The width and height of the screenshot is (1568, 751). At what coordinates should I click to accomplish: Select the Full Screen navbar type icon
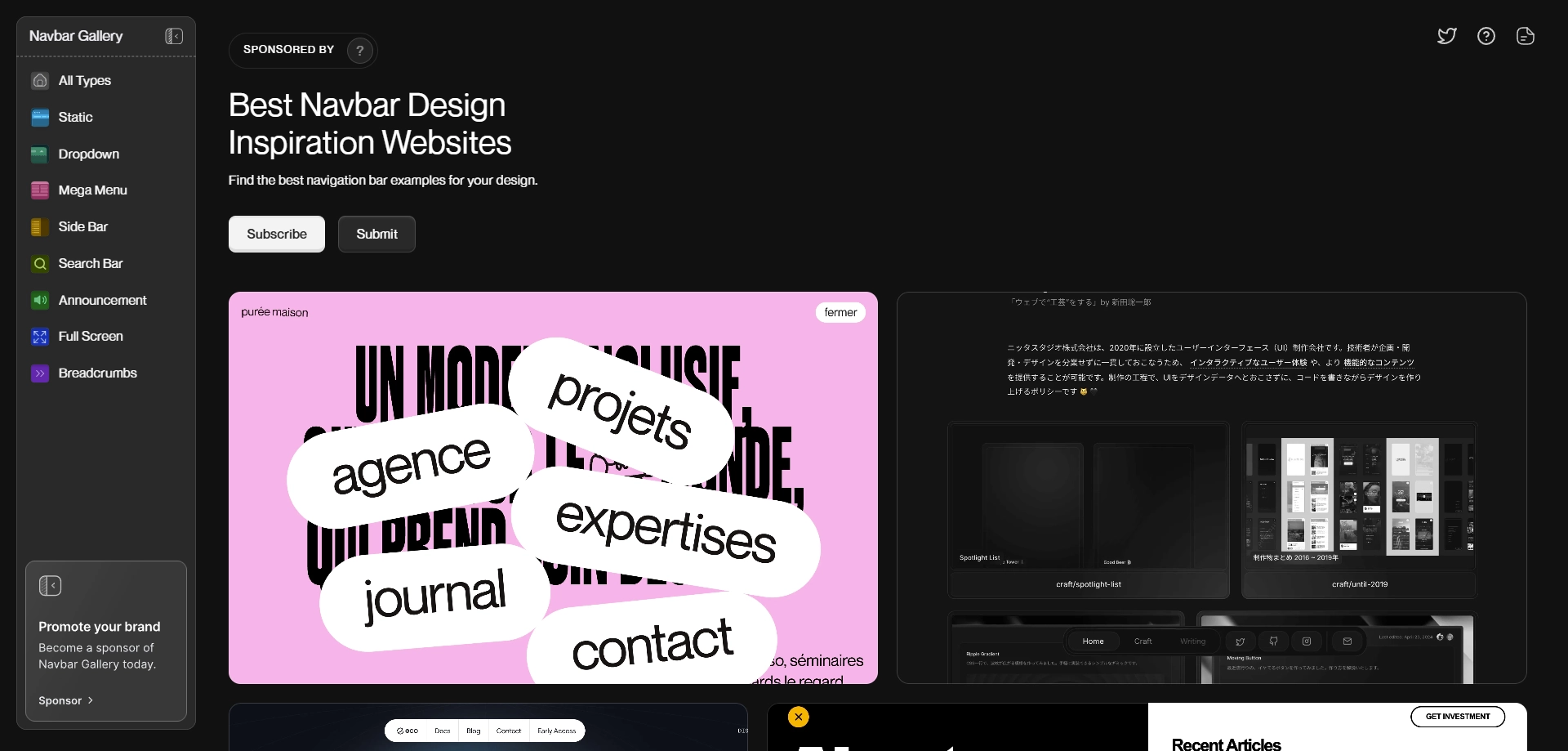[39, 336]
